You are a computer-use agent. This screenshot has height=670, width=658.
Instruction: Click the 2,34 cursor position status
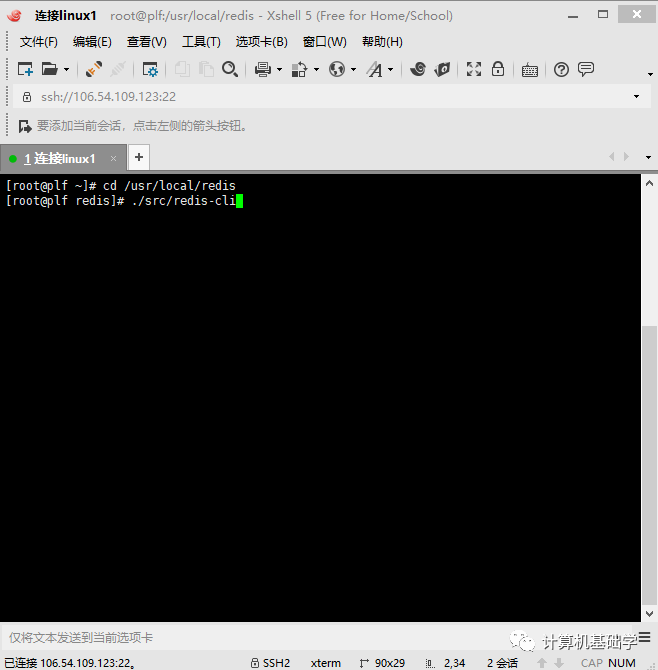click(446, 663)
